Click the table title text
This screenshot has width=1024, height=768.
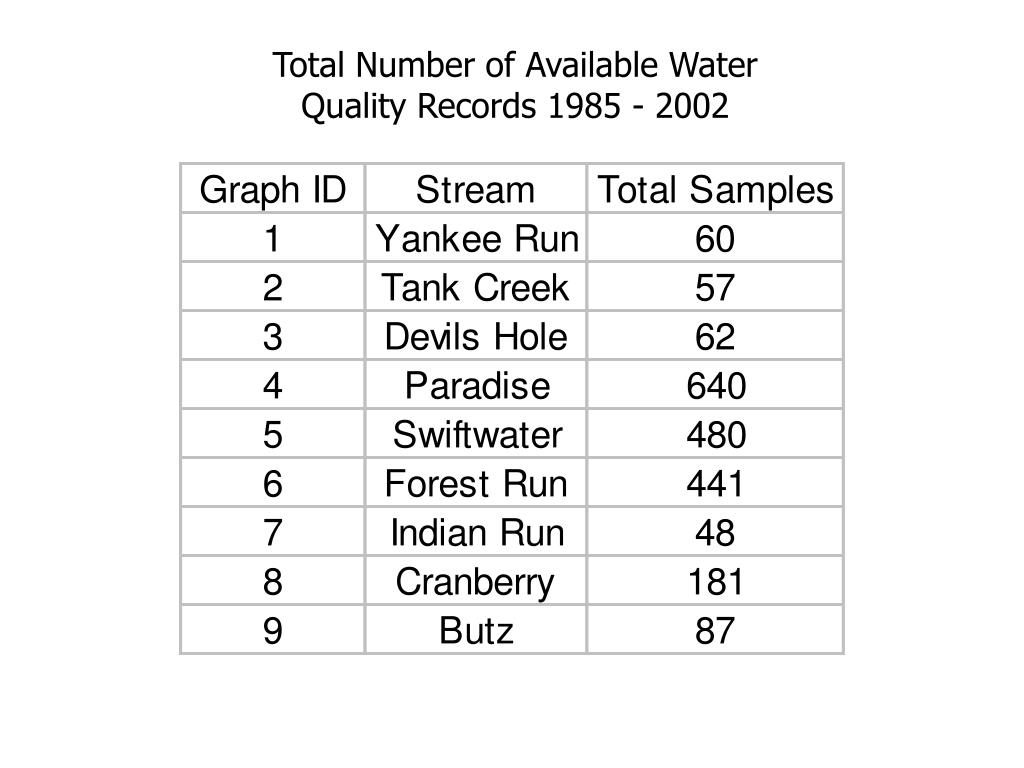(515, 86)
